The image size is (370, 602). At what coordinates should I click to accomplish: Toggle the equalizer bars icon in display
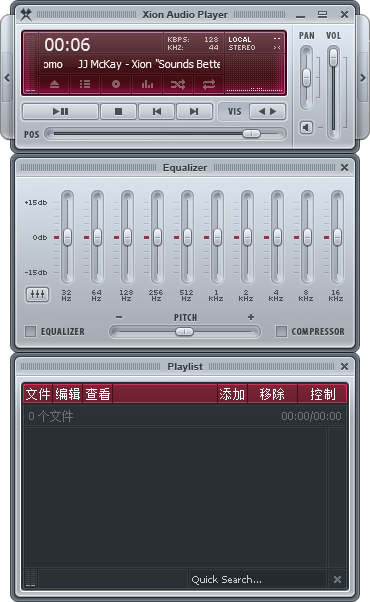tap(147, 84)
